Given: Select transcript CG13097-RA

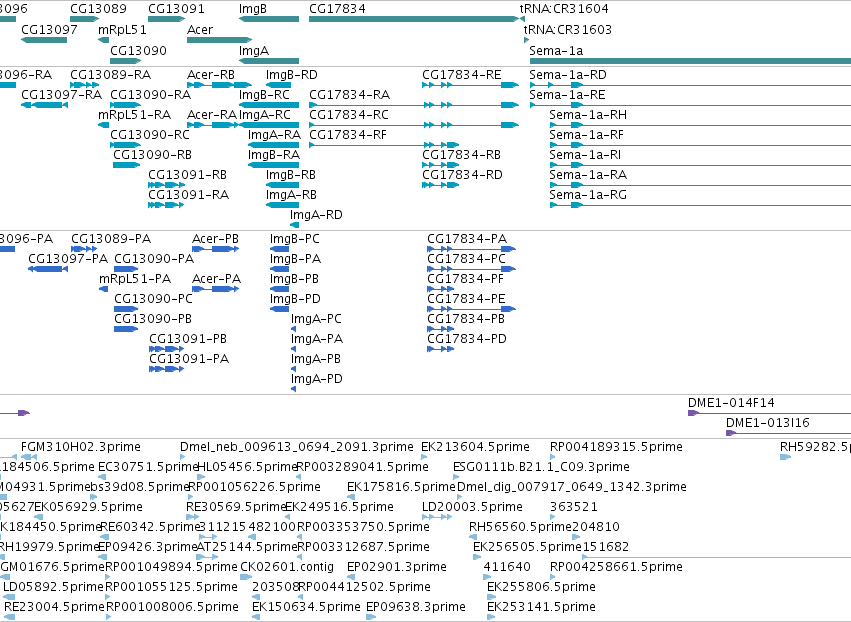Looking at the screenshot, I should pyautogui.click(x=61, y=94).
